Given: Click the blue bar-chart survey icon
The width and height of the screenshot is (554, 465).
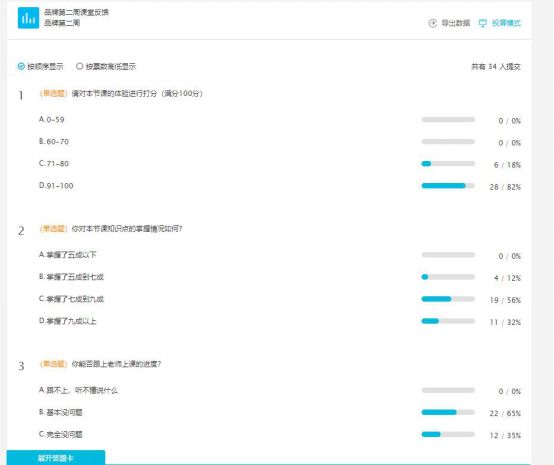Looking at the screenshot, I should point(28,17).
